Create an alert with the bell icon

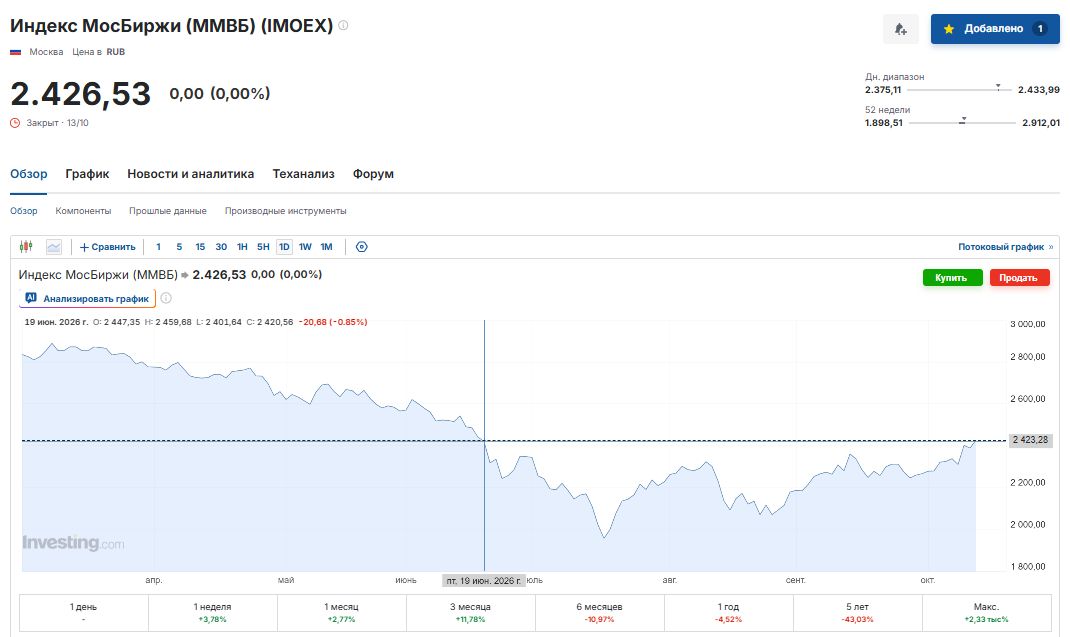pyautogui.click(x=901, y=29)
